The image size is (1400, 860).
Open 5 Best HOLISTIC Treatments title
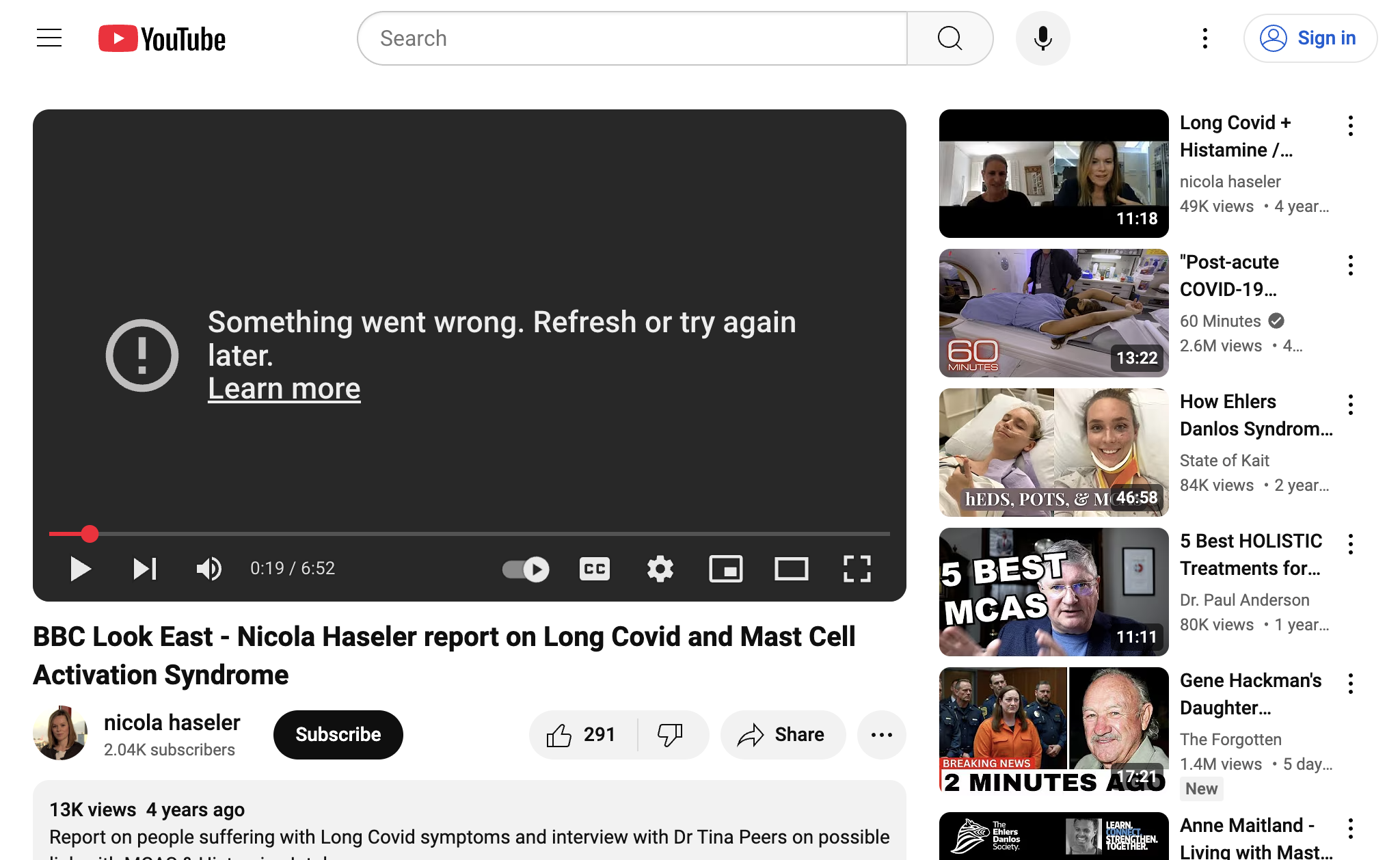point(1251,554)
